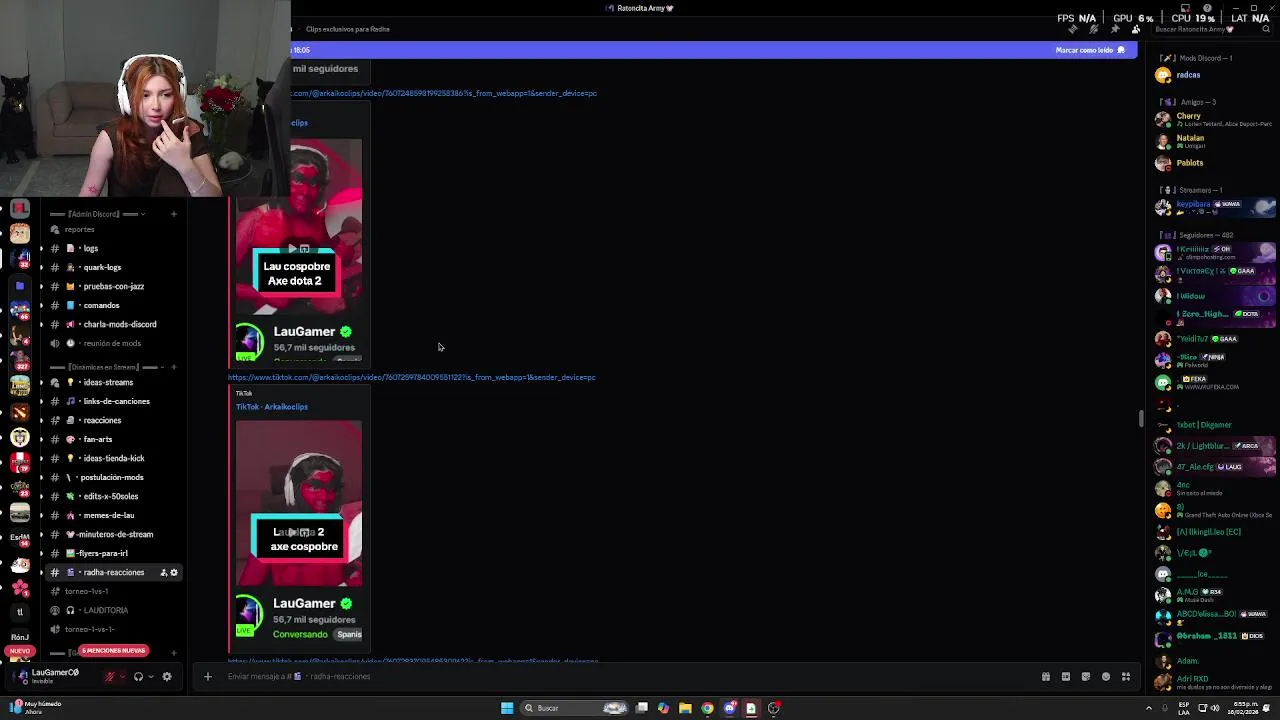Open microphone options dropdown arrow
This screenshot has width=1280, height=720.
pyautogui.click(x=123, y=676)
